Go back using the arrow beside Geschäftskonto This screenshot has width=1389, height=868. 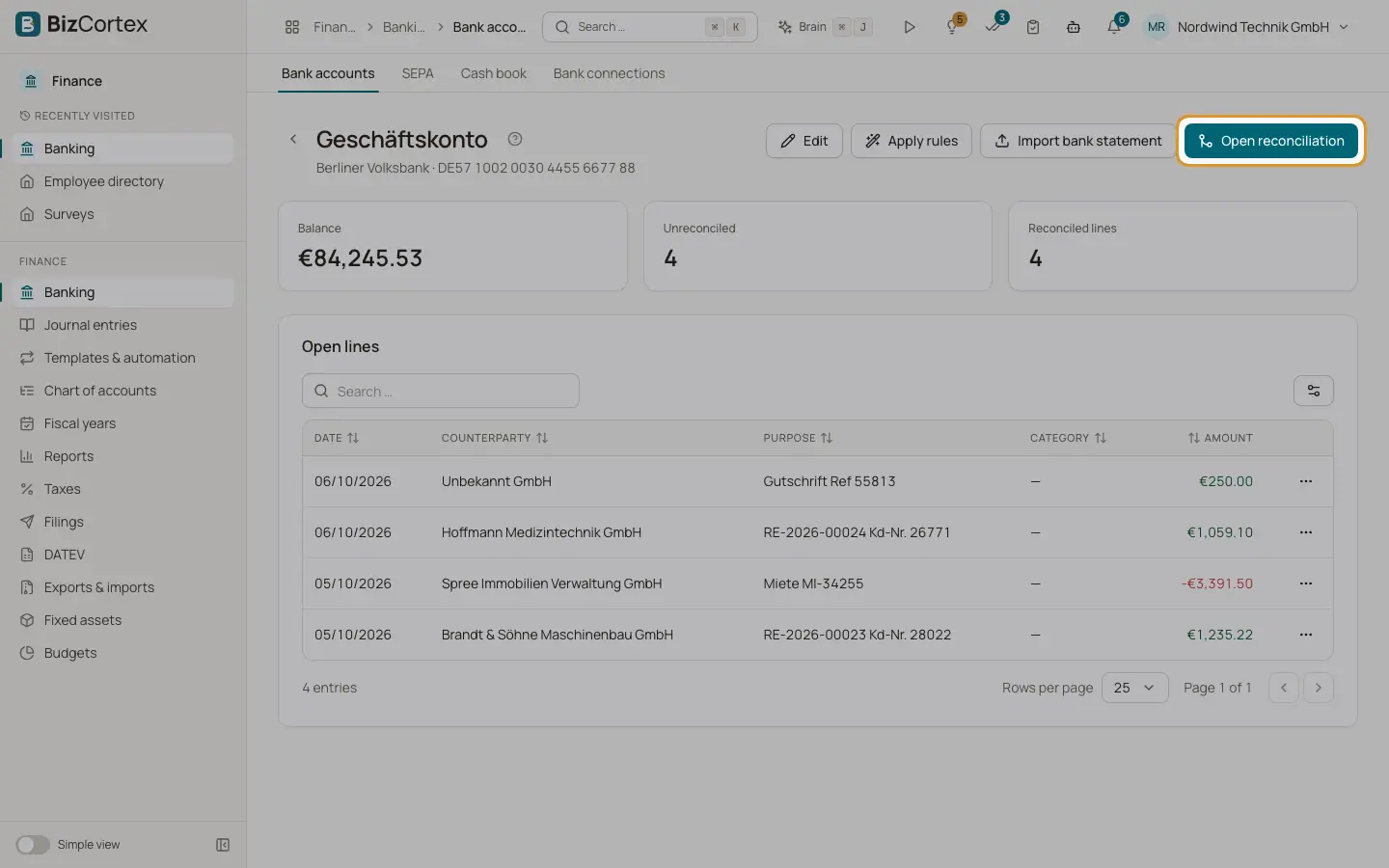tap(293, 140)
